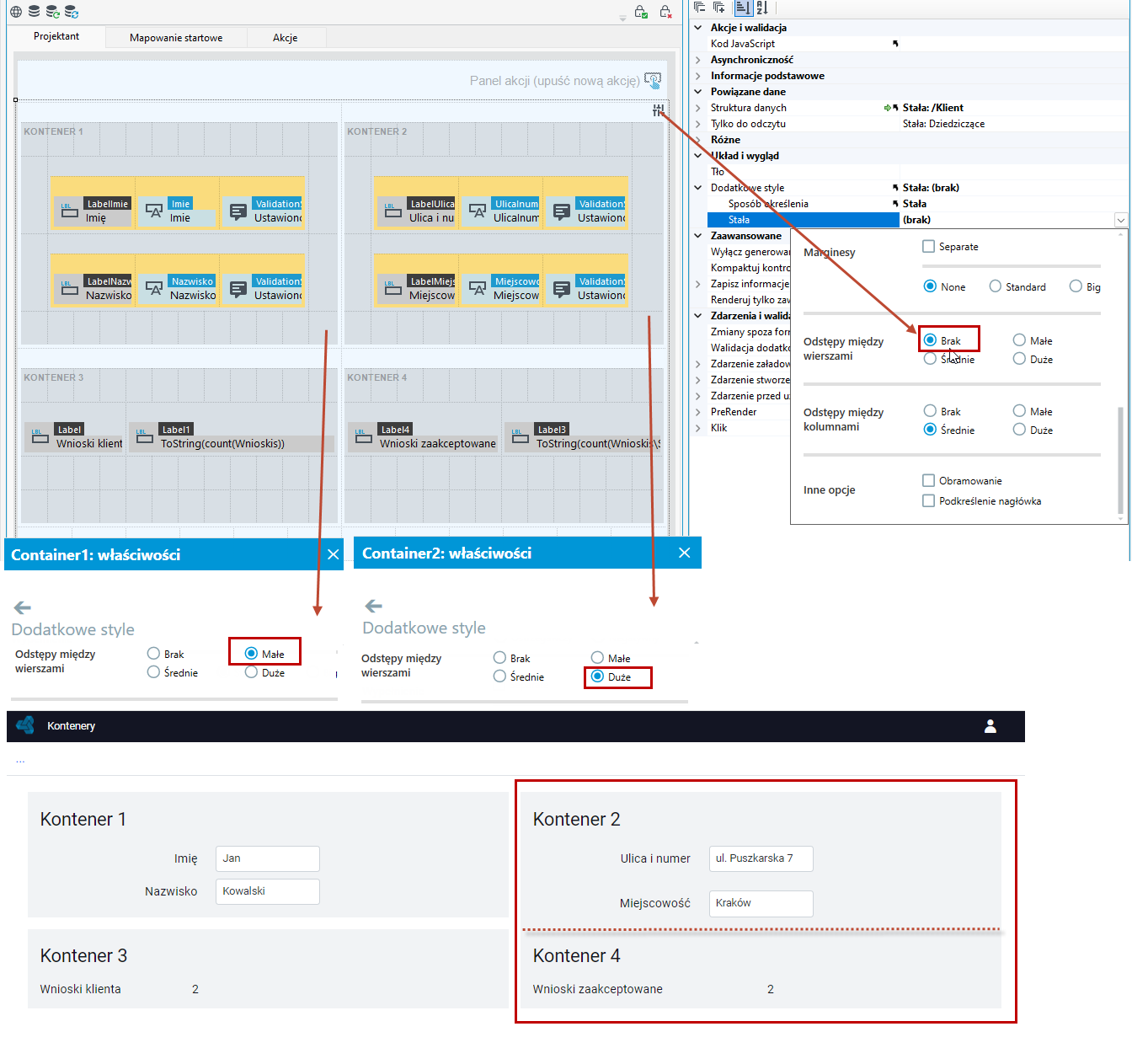Select the Big margin option
Image resolution: width=1132 pixels, height=1064 pixels.
1076,286
